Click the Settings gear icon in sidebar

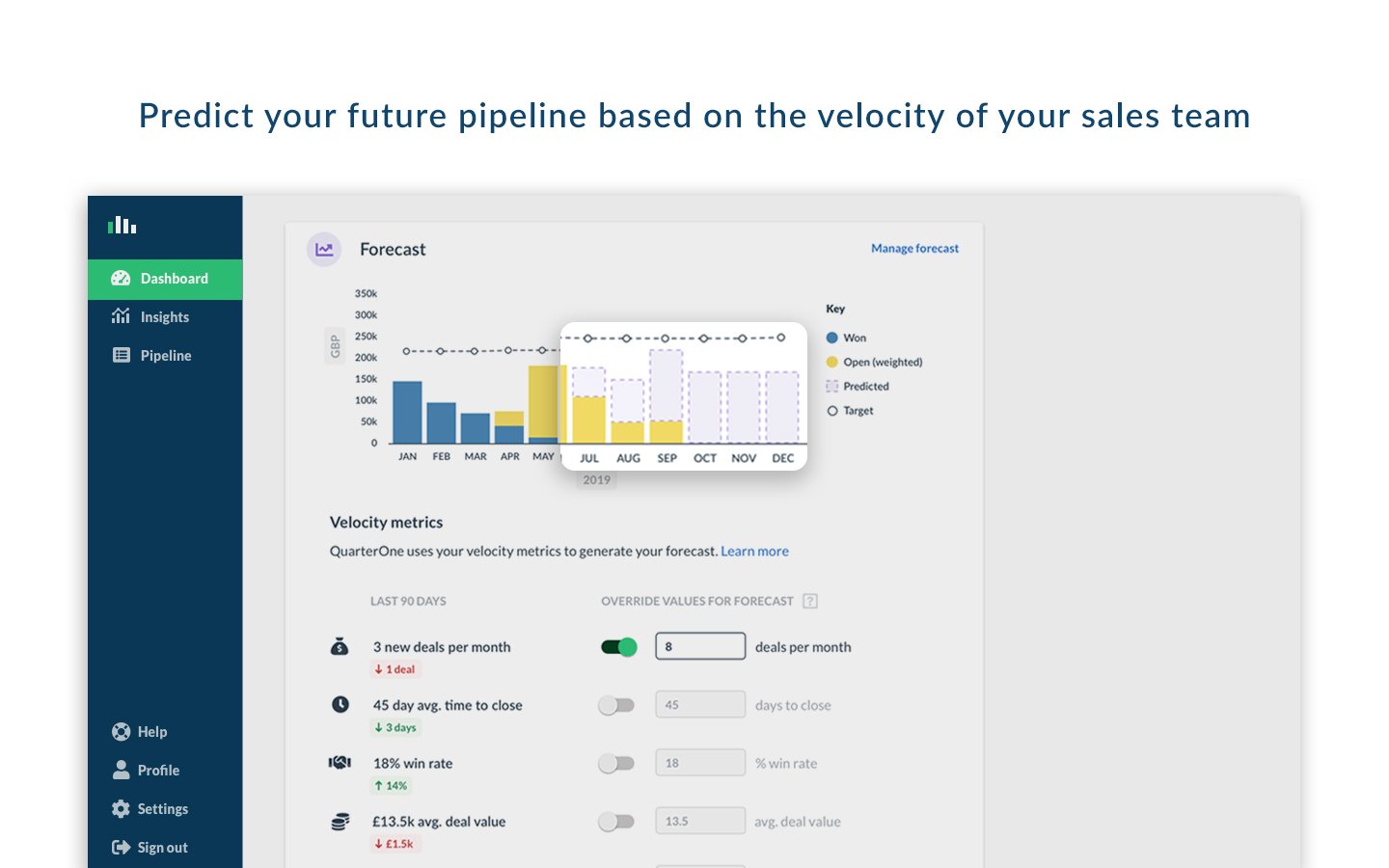(121, 809)
